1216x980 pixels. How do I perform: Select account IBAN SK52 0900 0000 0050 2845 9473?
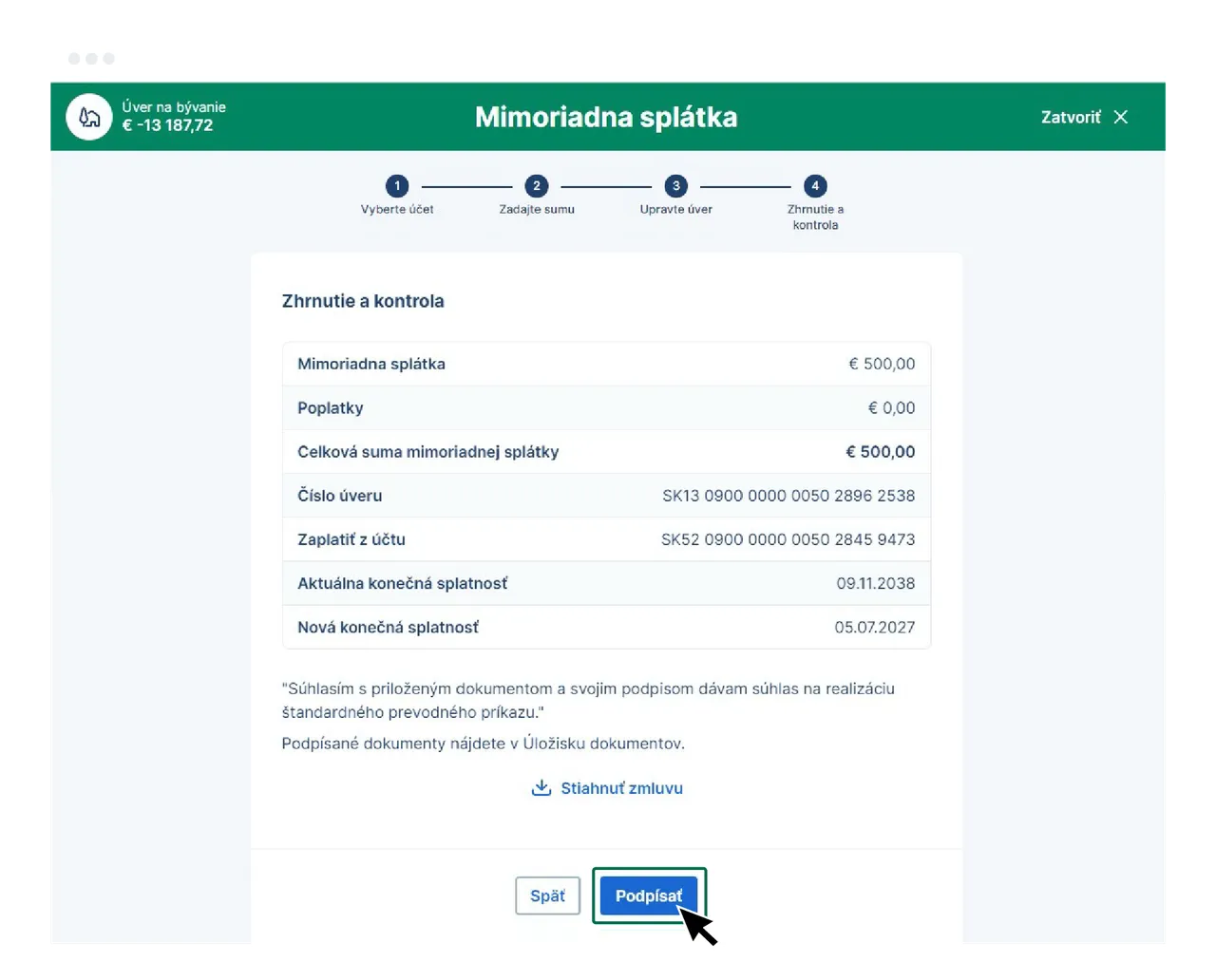tap(788, 539)
